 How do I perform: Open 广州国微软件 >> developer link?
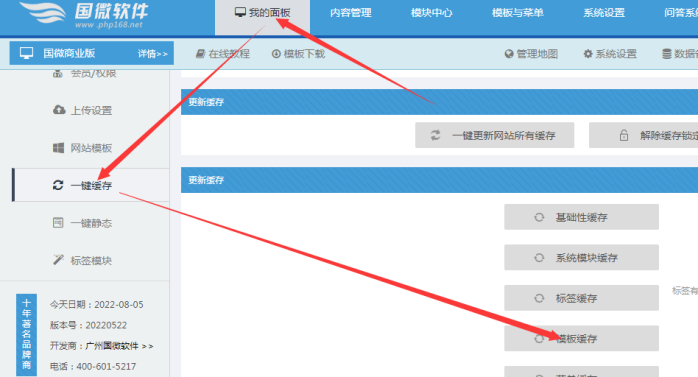click(119, 346)
